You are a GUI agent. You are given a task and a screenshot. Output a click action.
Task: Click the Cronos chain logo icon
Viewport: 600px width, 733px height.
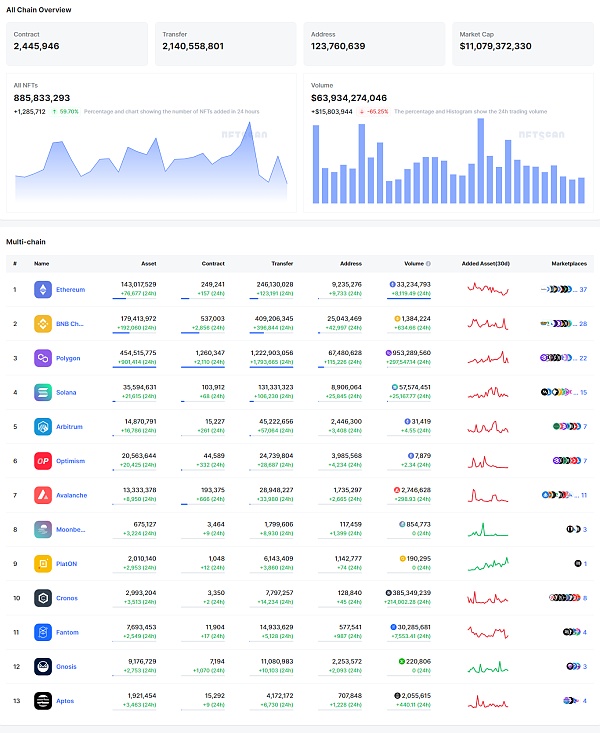(43, 598)
